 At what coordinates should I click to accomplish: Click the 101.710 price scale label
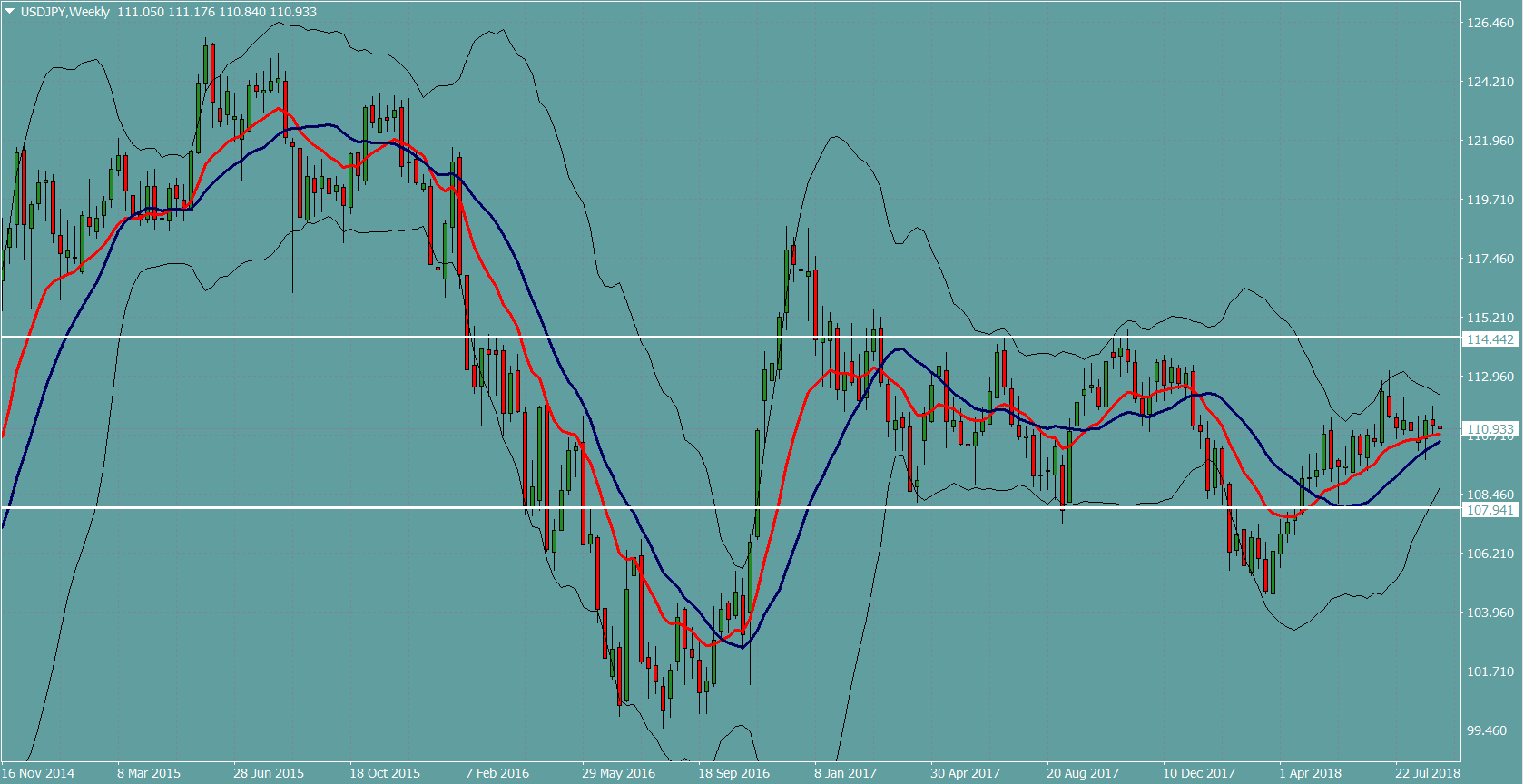coord(1490,671)
